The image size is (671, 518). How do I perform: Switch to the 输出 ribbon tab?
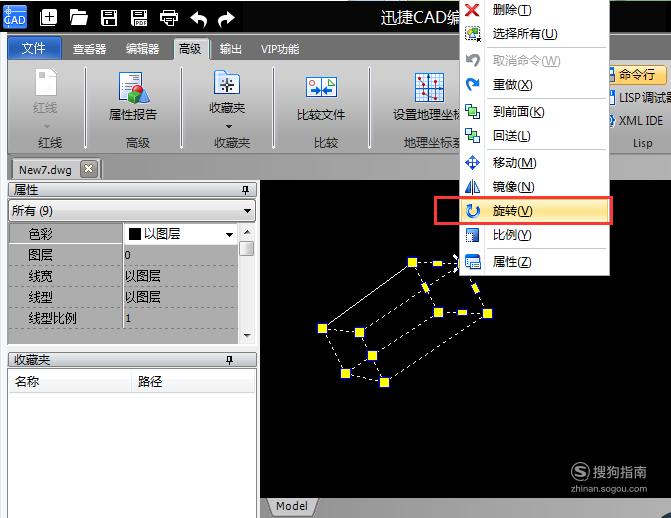[x=230, y=49]
